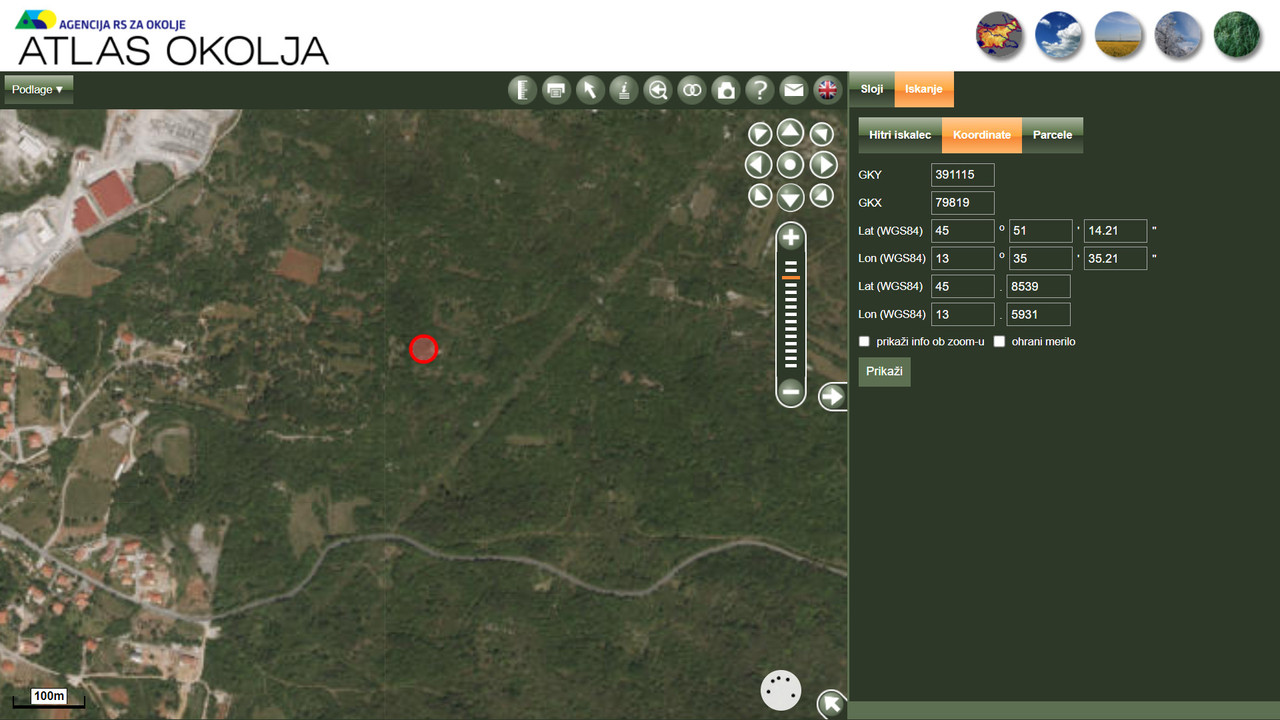This screenshot has width=1280, height=720.
Task: Switch to the Sloji tab
Action: coord(872,89)
